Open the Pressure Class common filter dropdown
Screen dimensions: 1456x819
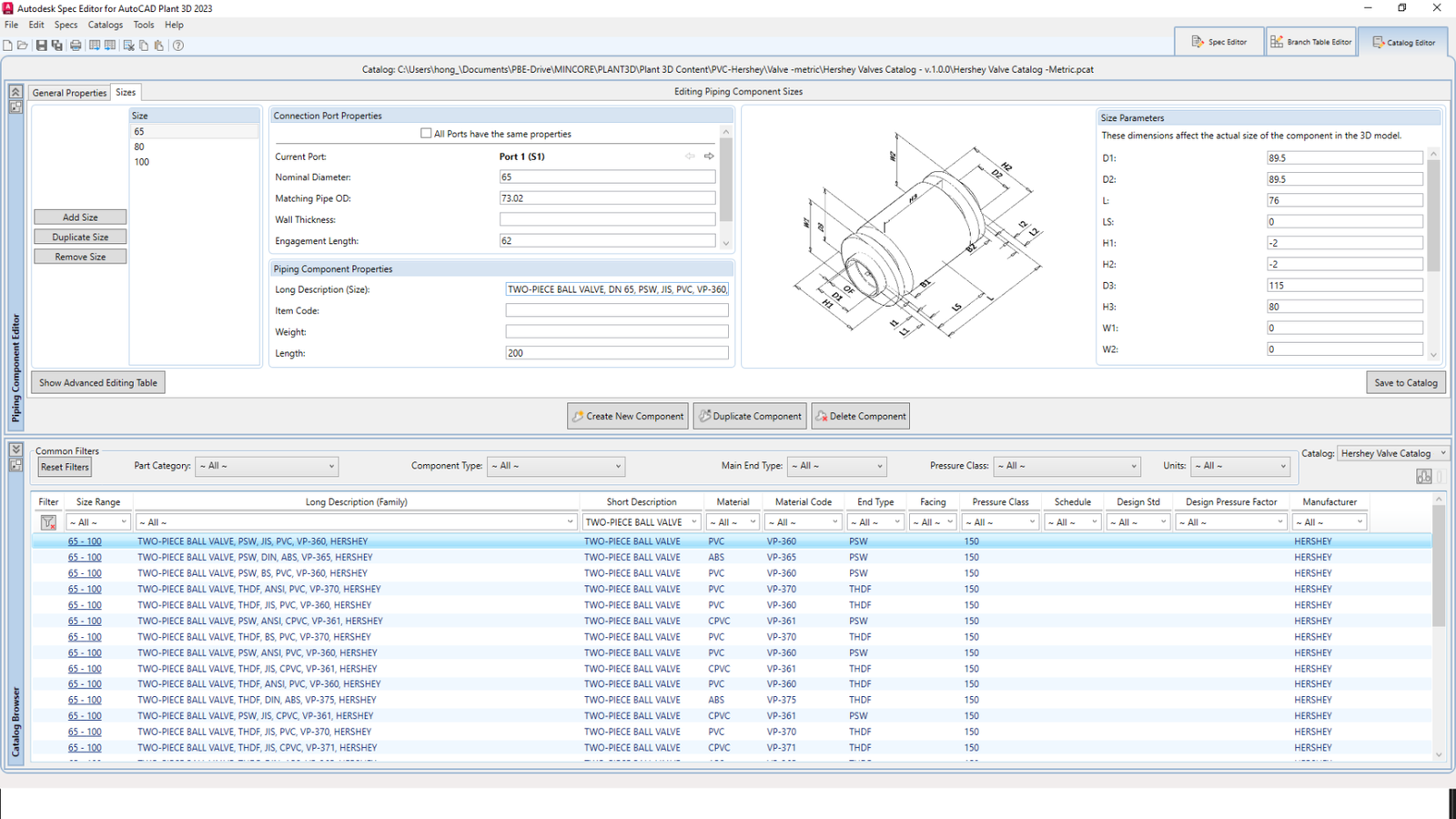point(1067,466)
